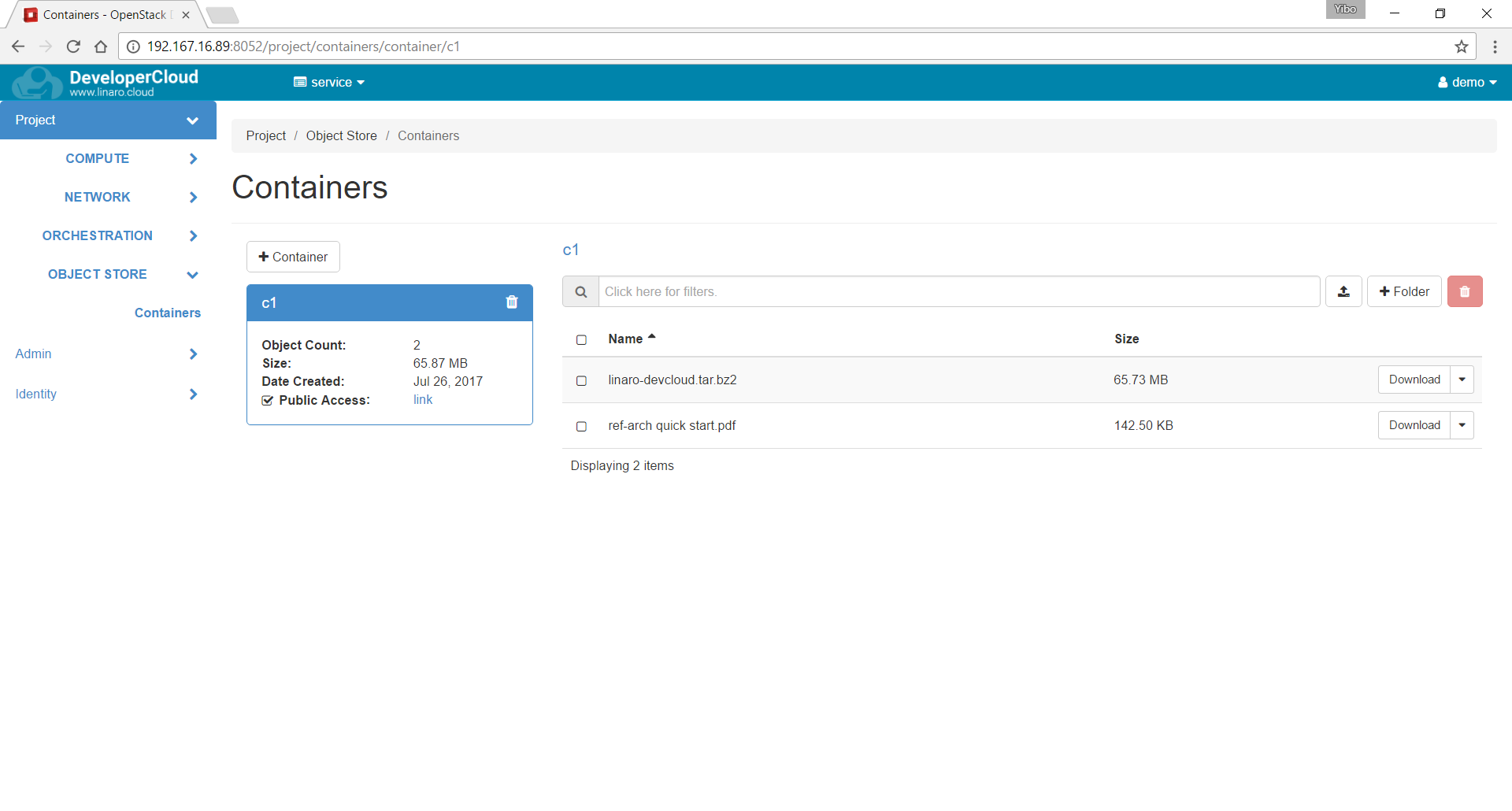Expand the Identity panel

click(108, 394)
